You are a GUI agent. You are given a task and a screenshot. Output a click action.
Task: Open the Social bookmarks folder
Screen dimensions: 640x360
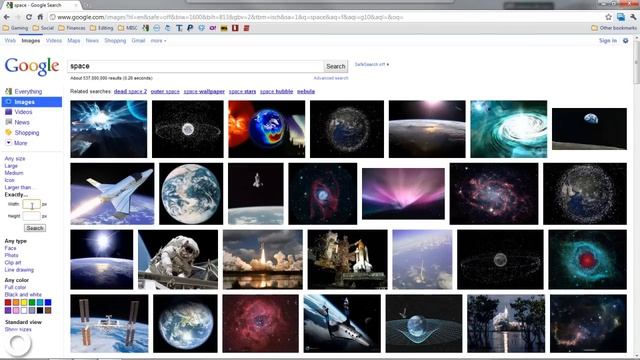43,28
